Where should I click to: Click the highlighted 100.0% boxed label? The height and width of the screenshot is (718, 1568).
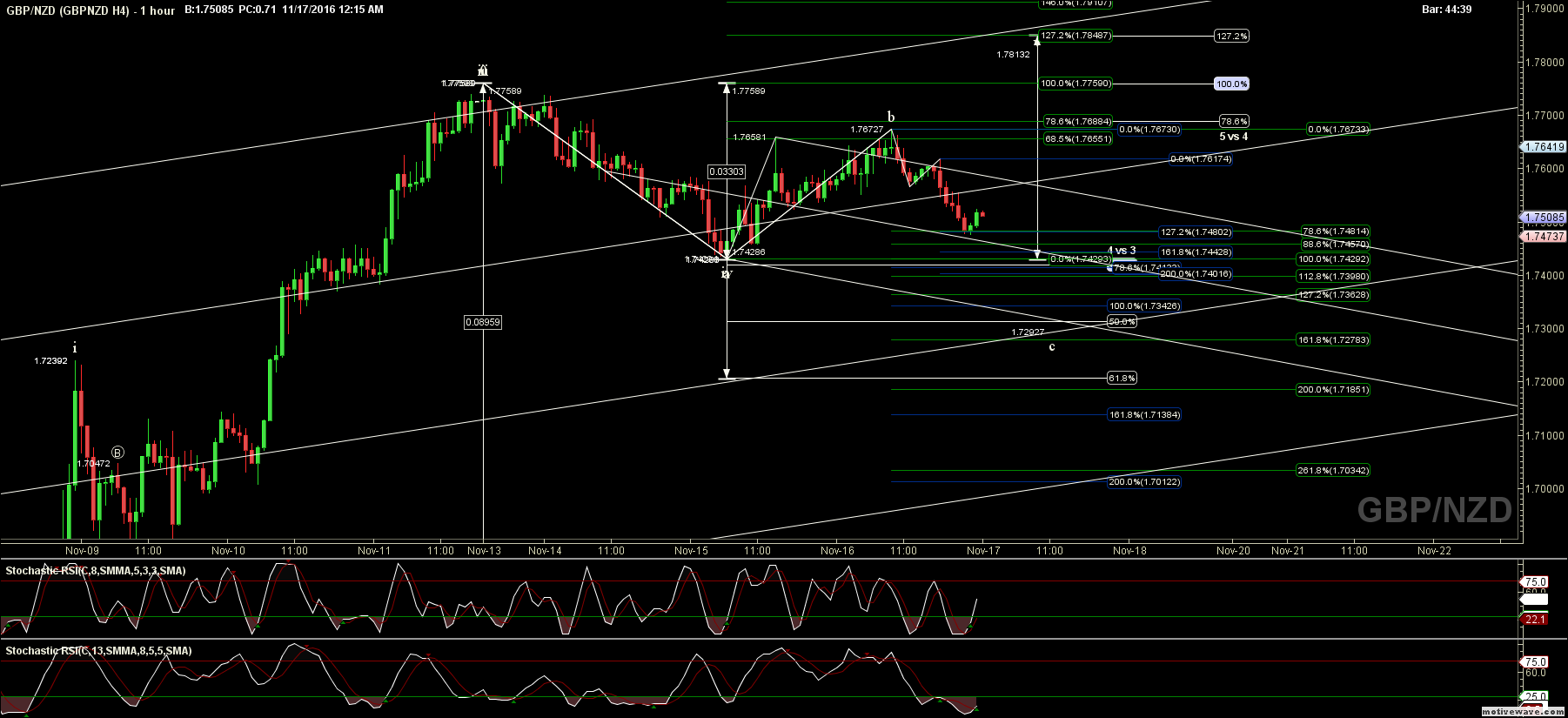1232,84
